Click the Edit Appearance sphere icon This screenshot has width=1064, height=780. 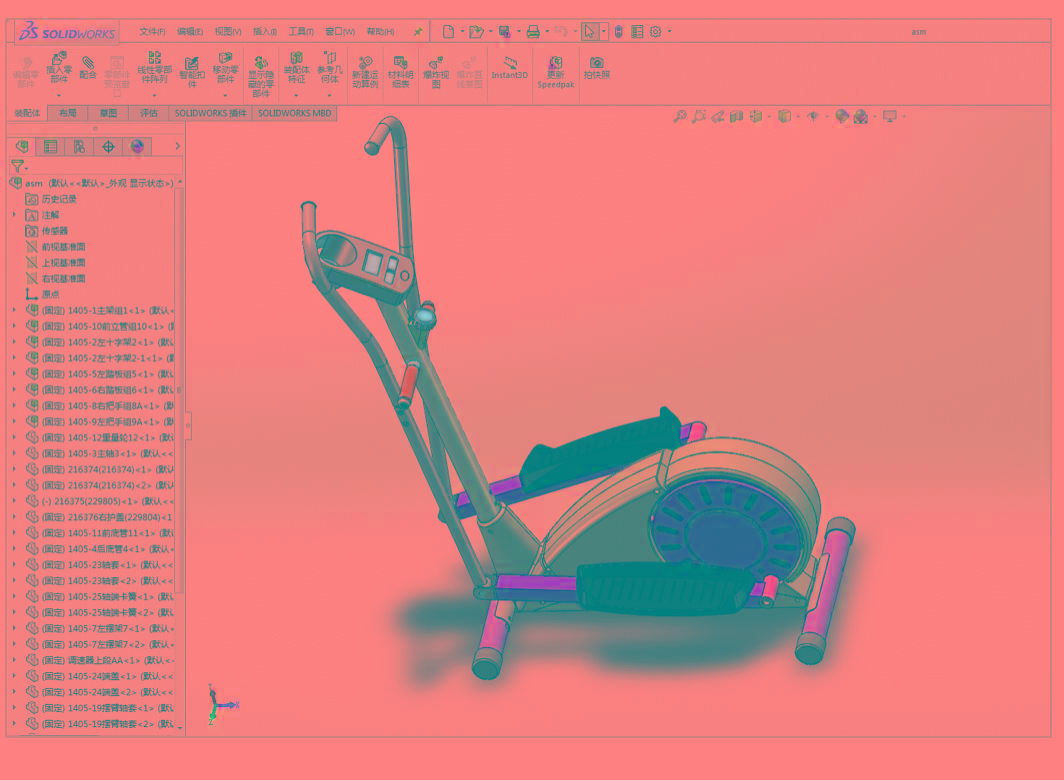click(x=841, y=116)
